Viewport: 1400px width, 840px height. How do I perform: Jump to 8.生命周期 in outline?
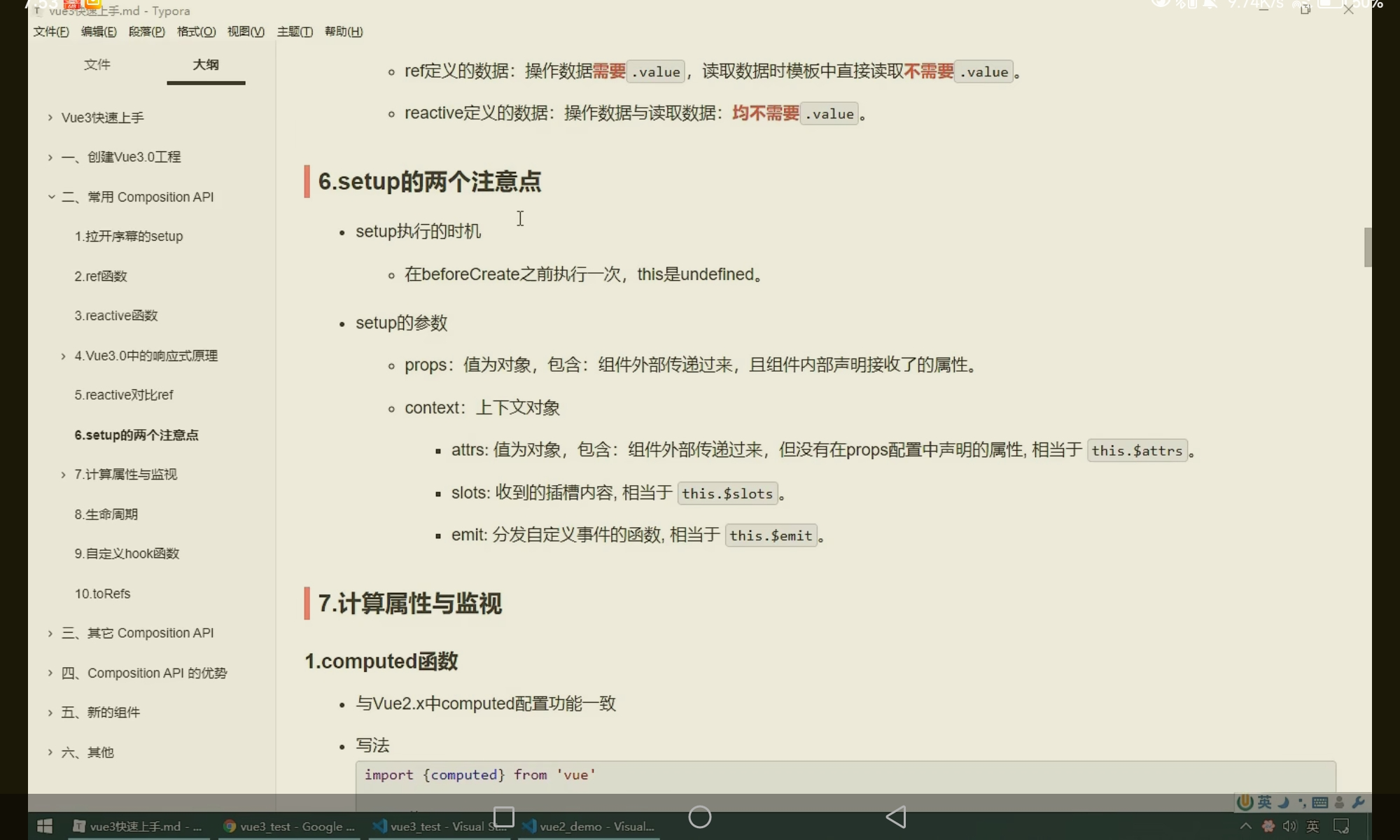[x=106, y=514]
